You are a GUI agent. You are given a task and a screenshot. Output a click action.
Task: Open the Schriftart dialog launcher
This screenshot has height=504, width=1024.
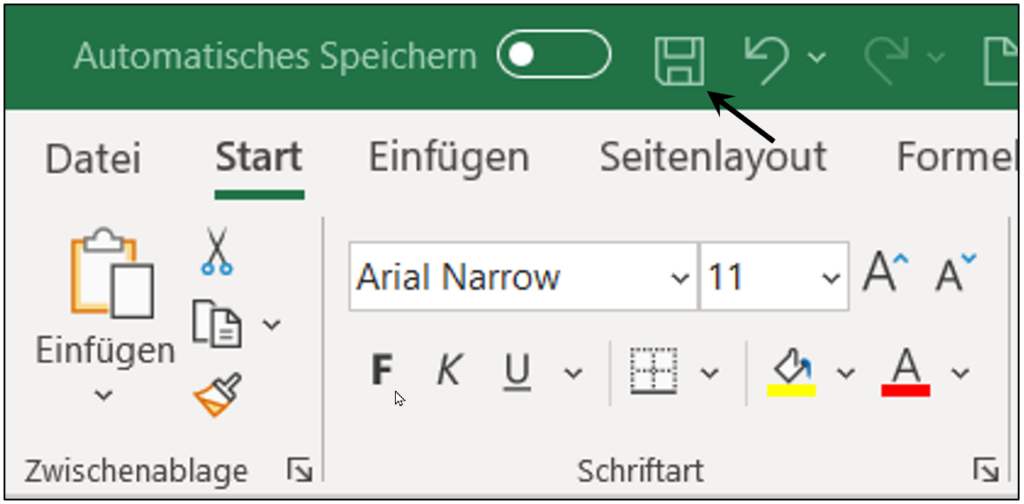(x=985, y=470)
